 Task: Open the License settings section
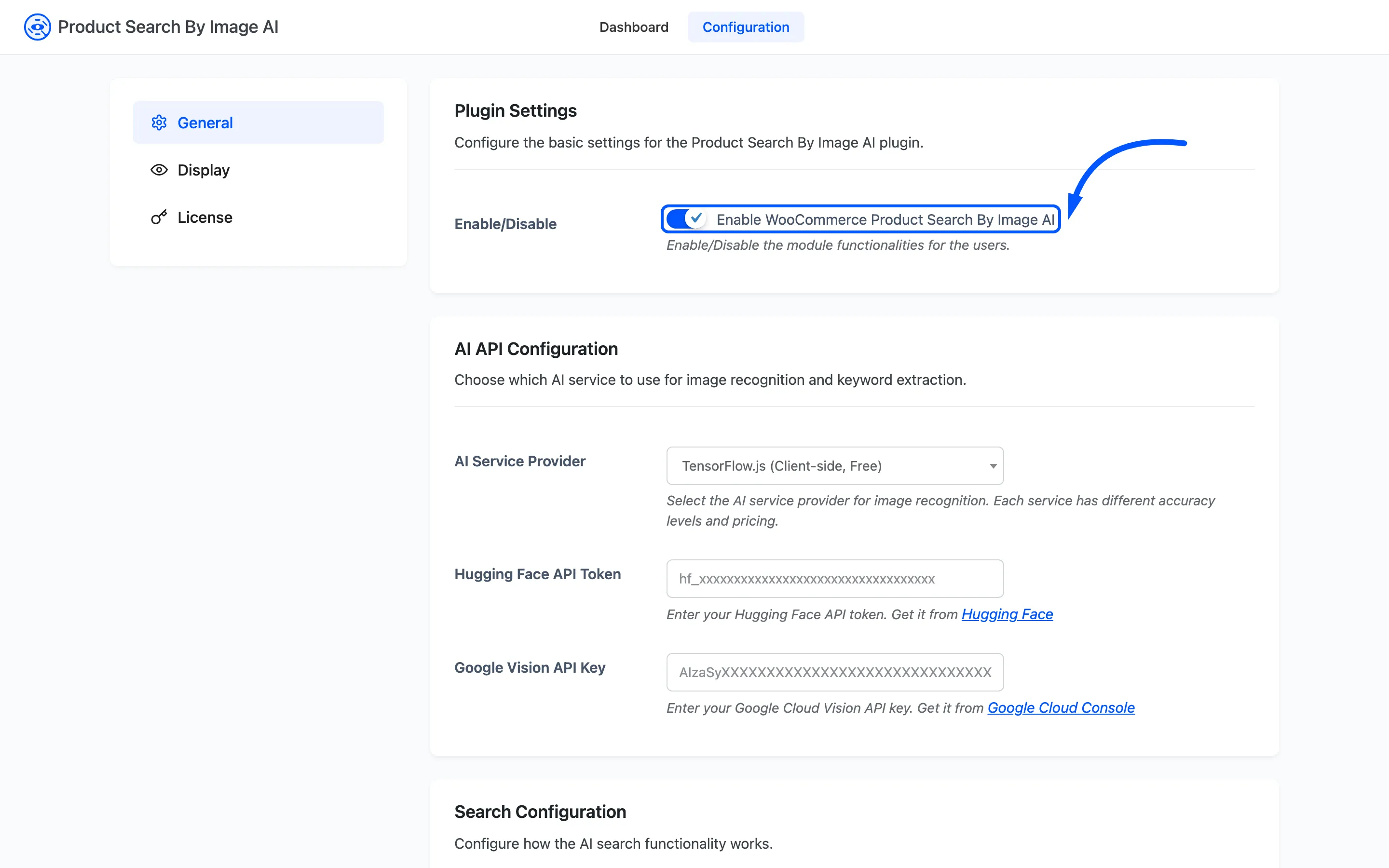[x=259, y=217]
